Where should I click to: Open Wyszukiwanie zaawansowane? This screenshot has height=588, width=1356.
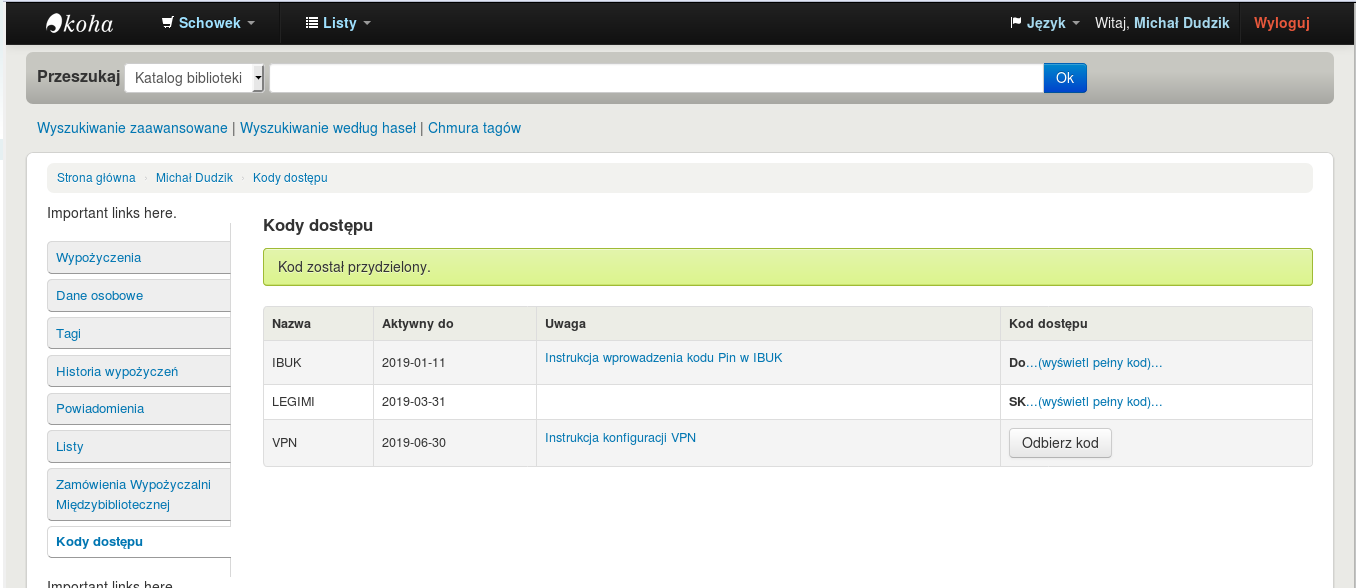(x=132, y=128)
